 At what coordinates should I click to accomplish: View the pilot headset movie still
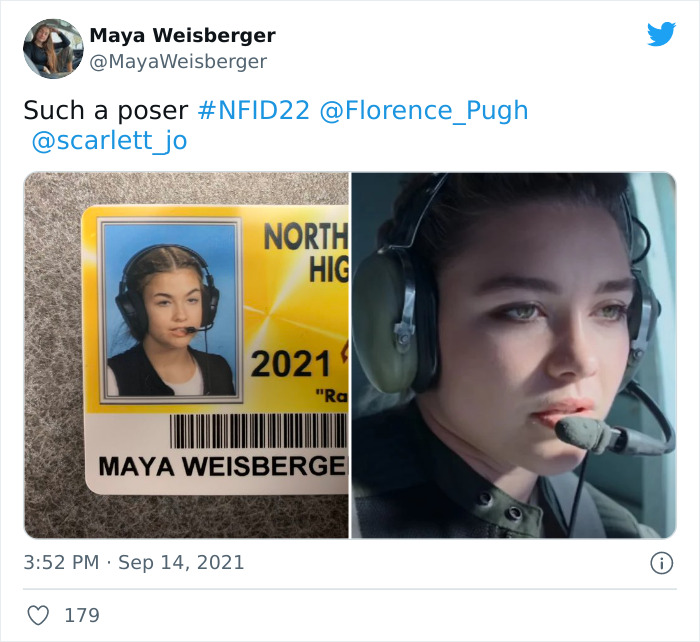514,355
